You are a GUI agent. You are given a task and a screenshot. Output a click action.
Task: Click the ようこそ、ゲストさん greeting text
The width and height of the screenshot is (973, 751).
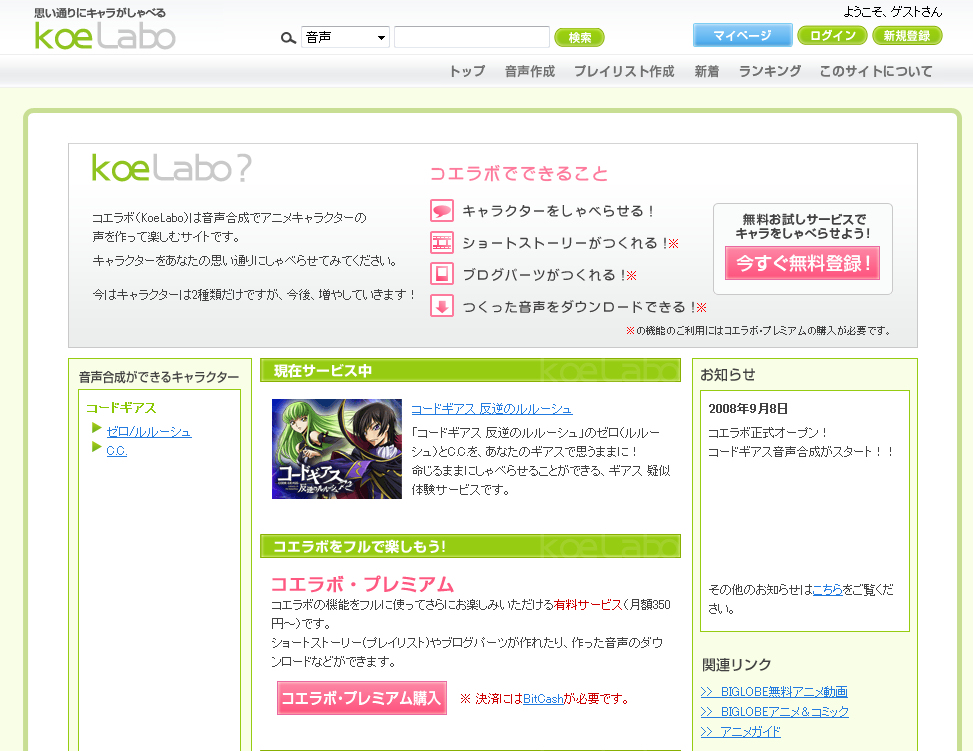[892, 12]
